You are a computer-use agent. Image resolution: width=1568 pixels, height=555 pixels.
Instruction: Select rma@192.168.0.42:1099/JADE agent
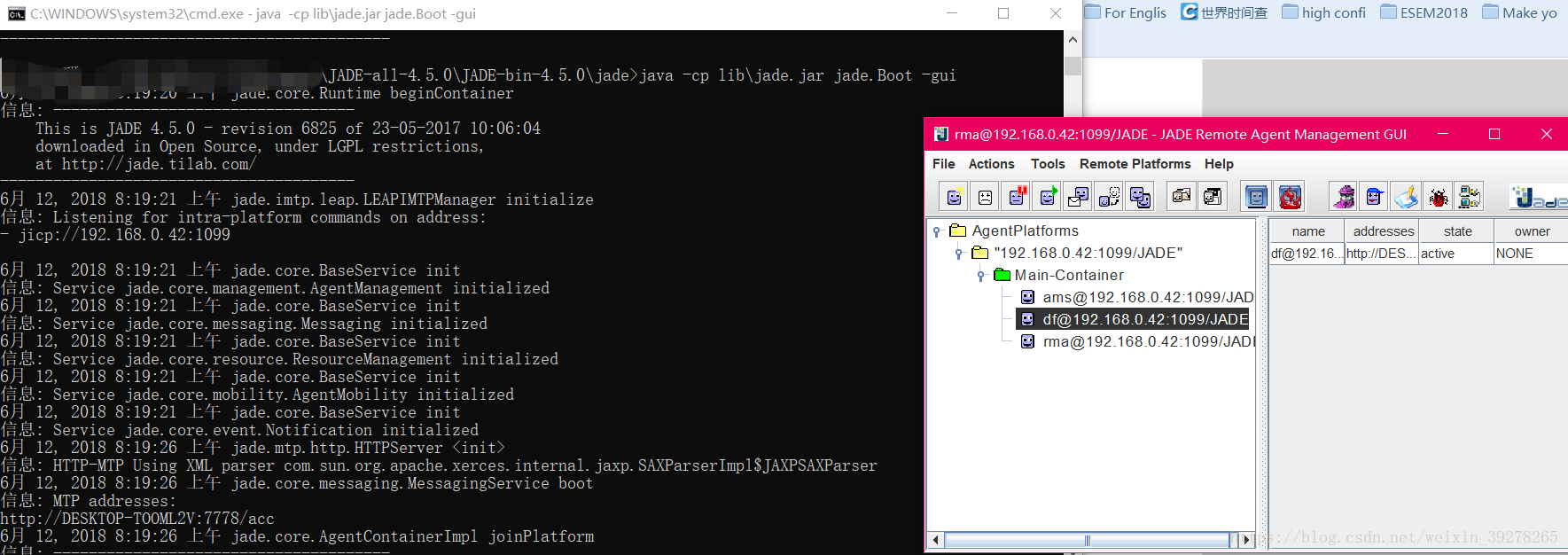pyautogui.click(x=1149, y=341)
